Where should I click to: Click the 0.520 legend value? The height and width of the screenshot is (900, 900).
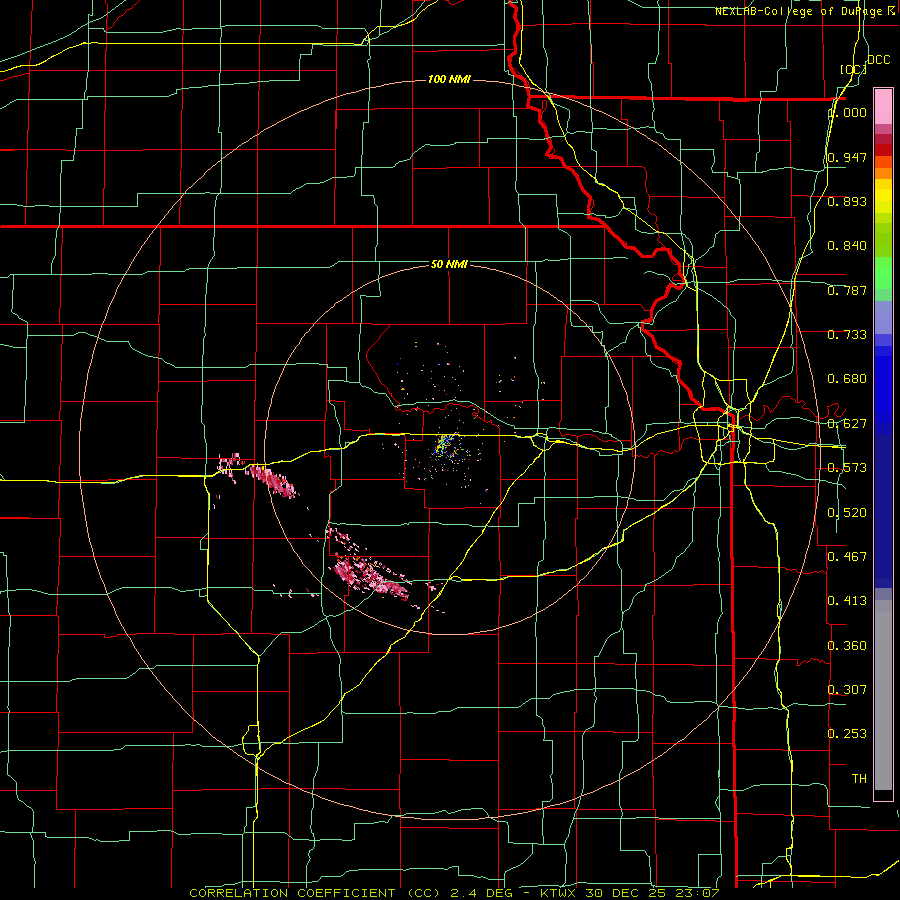point(847,513)
